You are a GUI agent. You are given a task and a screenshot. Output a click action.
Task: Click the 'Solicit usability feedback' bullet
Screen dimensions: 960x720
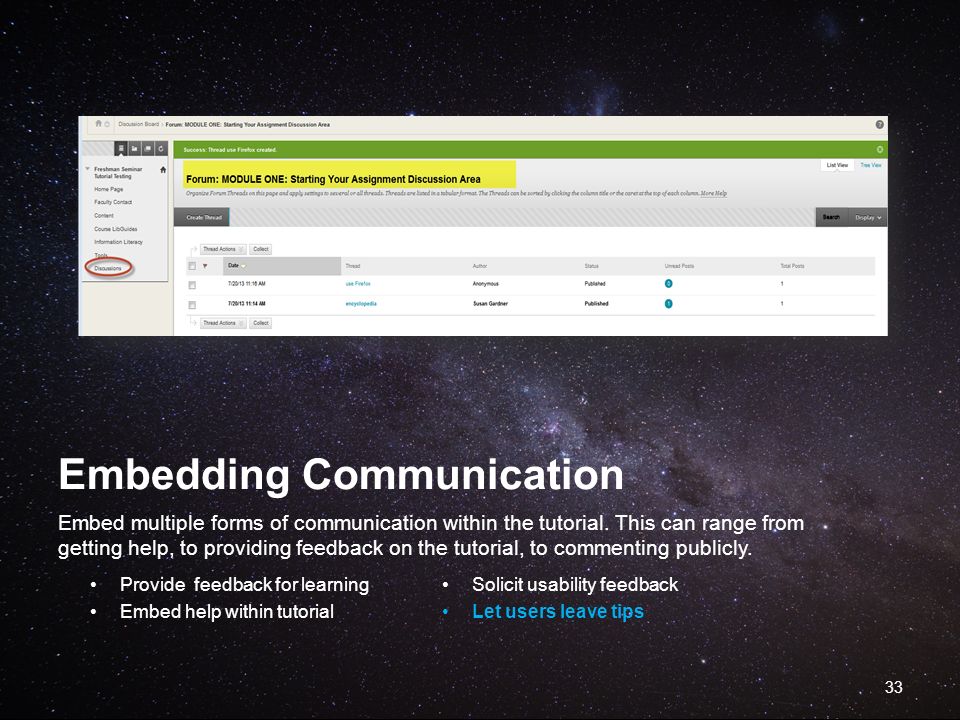(x=575, y=585)
